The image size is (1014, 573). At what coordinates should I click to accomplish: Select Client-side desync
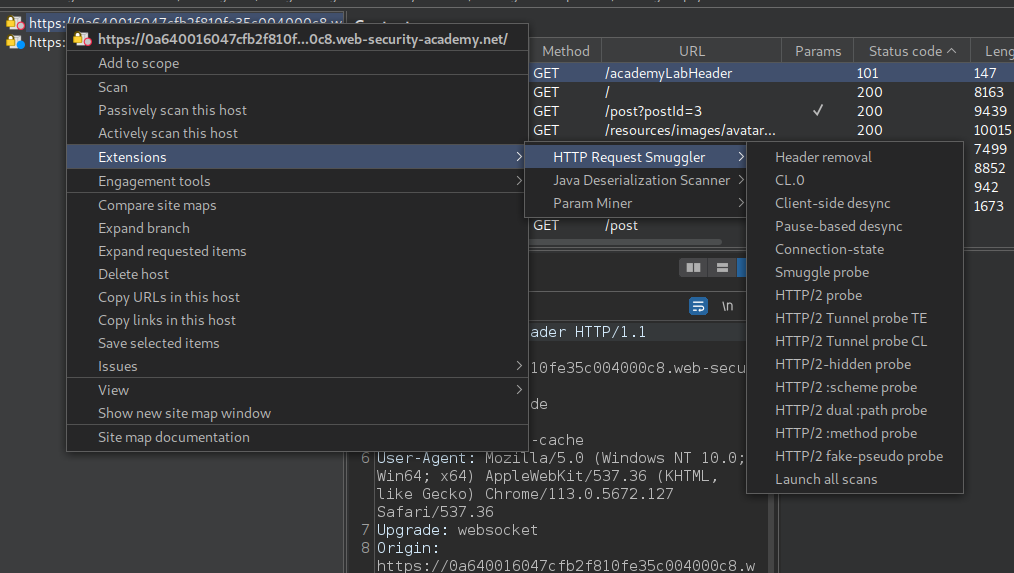(x=855, y=203)
